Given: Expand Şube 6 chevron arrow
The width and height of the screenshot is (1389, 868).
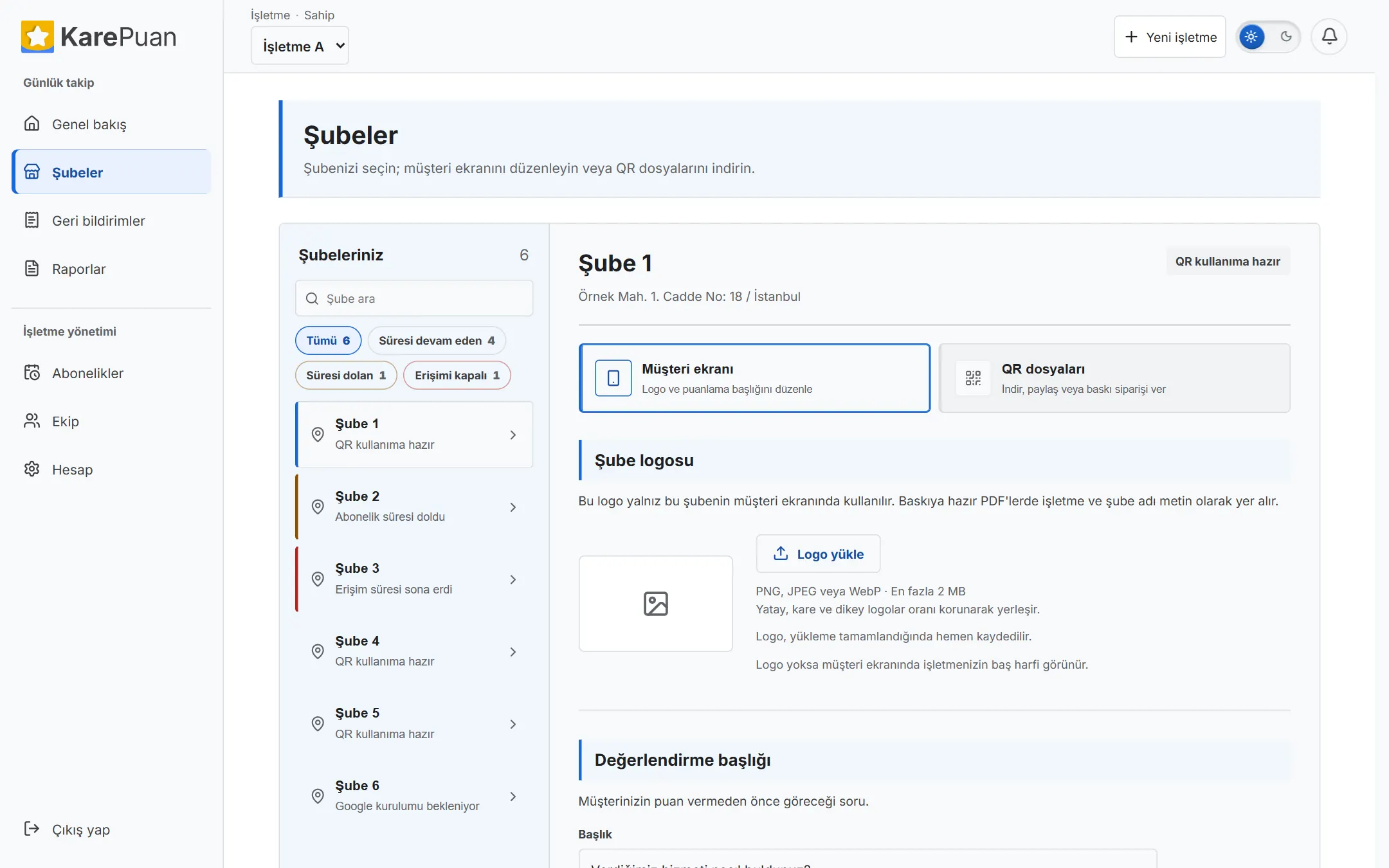Looking at the screenshot, I should click(x=513, y=797).
